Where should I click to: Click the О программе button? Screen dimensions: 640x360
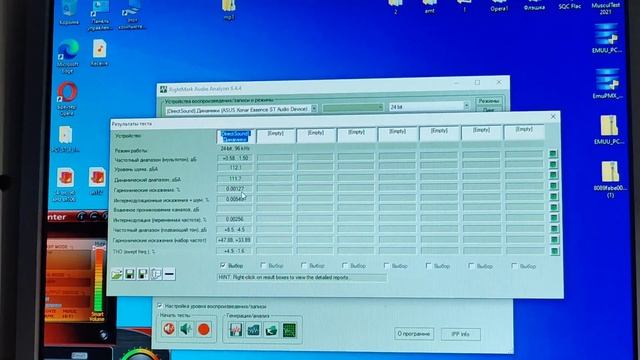tap(414, 333)
